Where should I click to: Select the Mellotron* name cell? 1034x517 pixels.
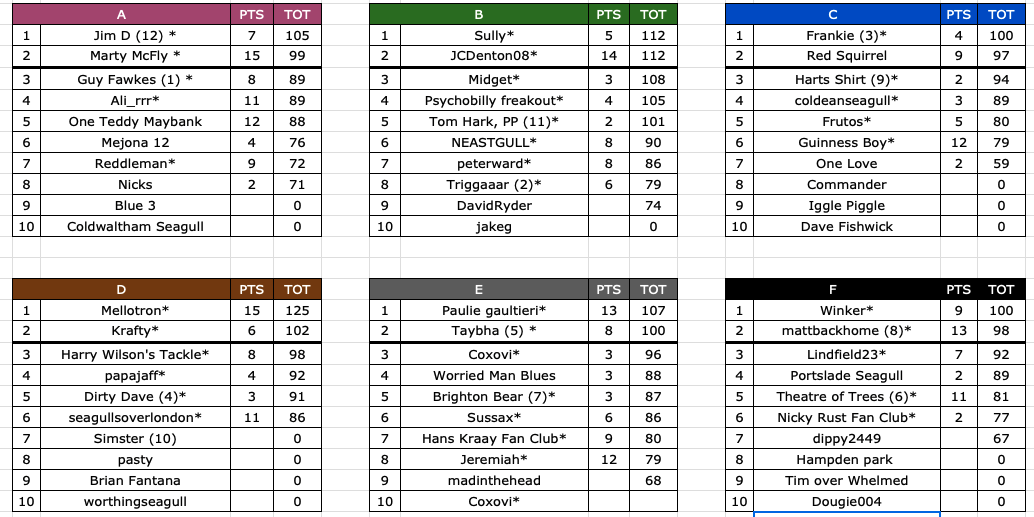[x=135, y=309]
